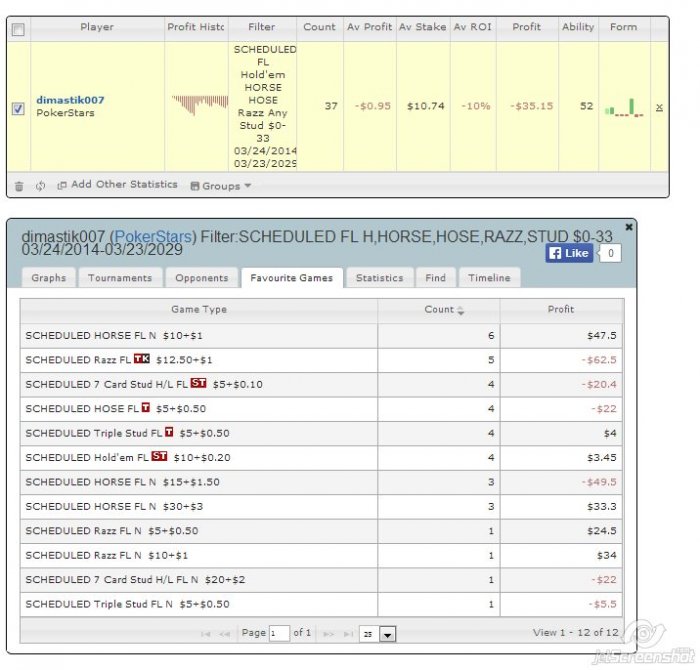This screenshot has width=700, height=670.
Task: Select SCHEDULED Razz FL N $5+$0.50 row
Action: pos(321,531)
